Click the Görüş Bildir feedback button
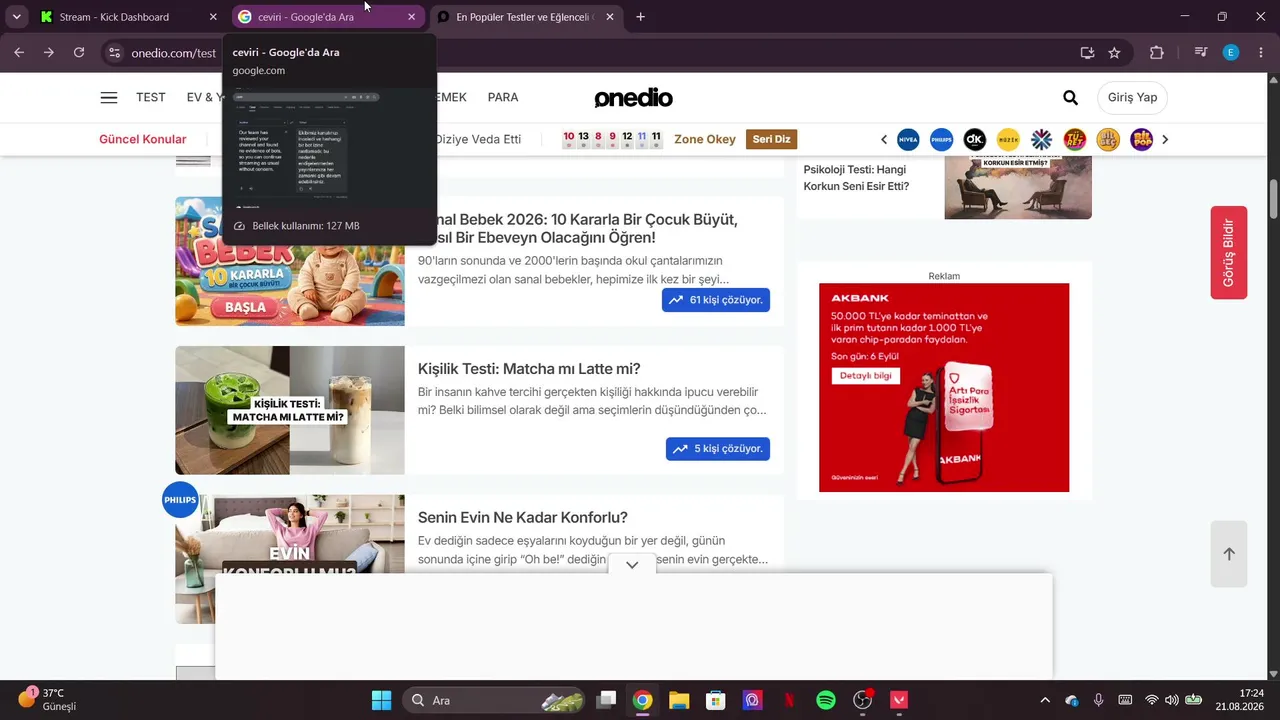 1229,252
